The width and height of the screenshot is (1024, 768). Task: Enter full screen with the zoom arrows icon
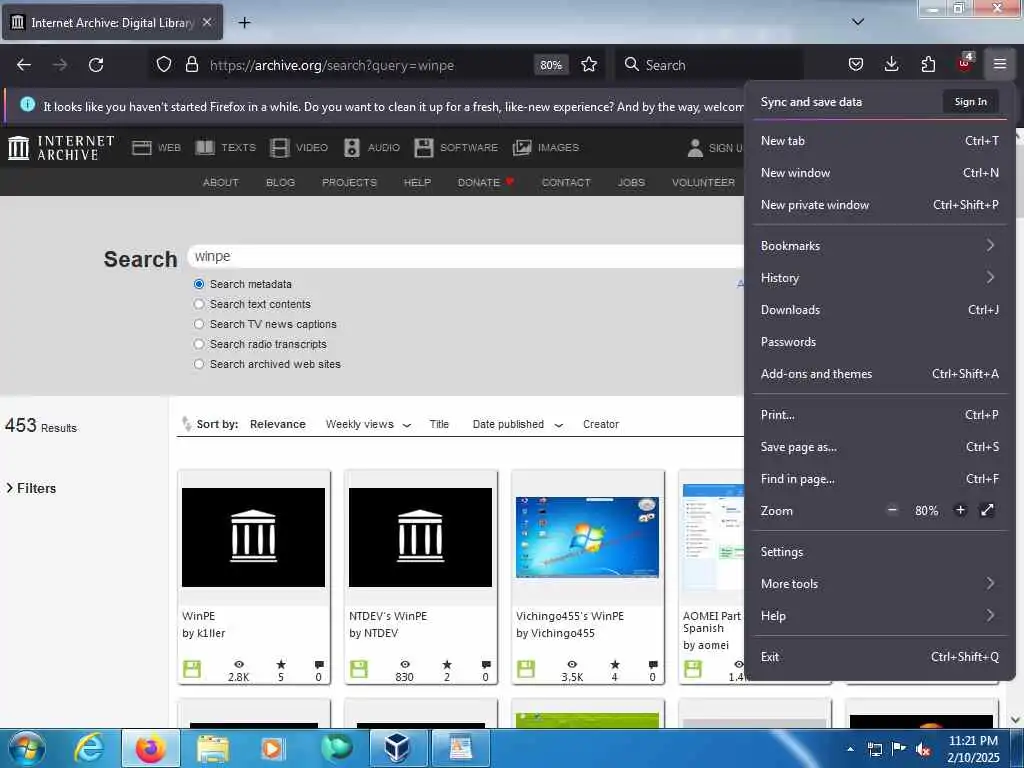[987, 510]
